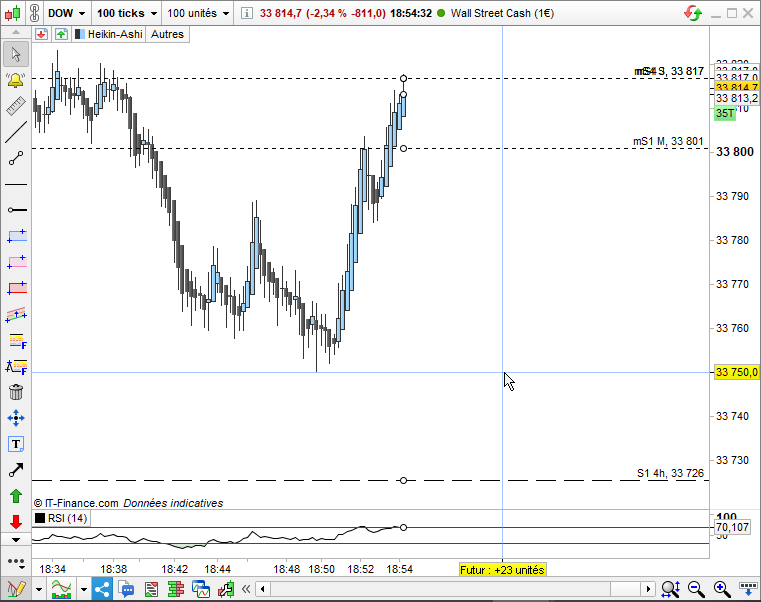The width and height of the screenshot is (761, 602).
Task: Select the horizontal ray tool
Action: point(16,210)
